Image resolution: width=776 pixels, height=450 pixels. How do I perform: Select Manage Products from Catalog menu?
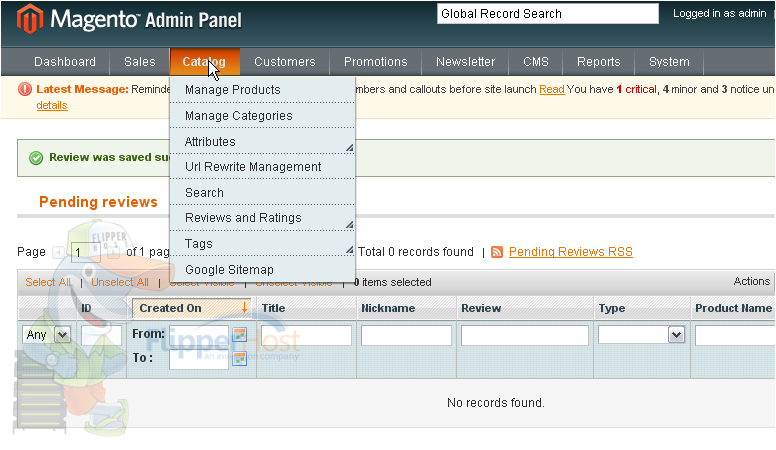262,90
